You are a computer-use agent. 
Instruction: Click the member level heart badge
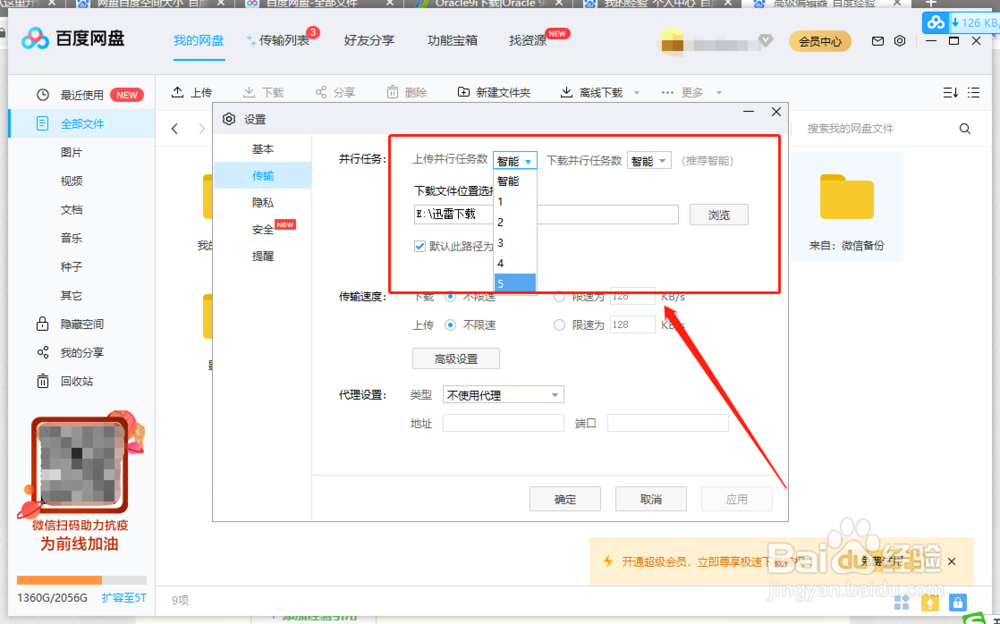coord(766,41)
